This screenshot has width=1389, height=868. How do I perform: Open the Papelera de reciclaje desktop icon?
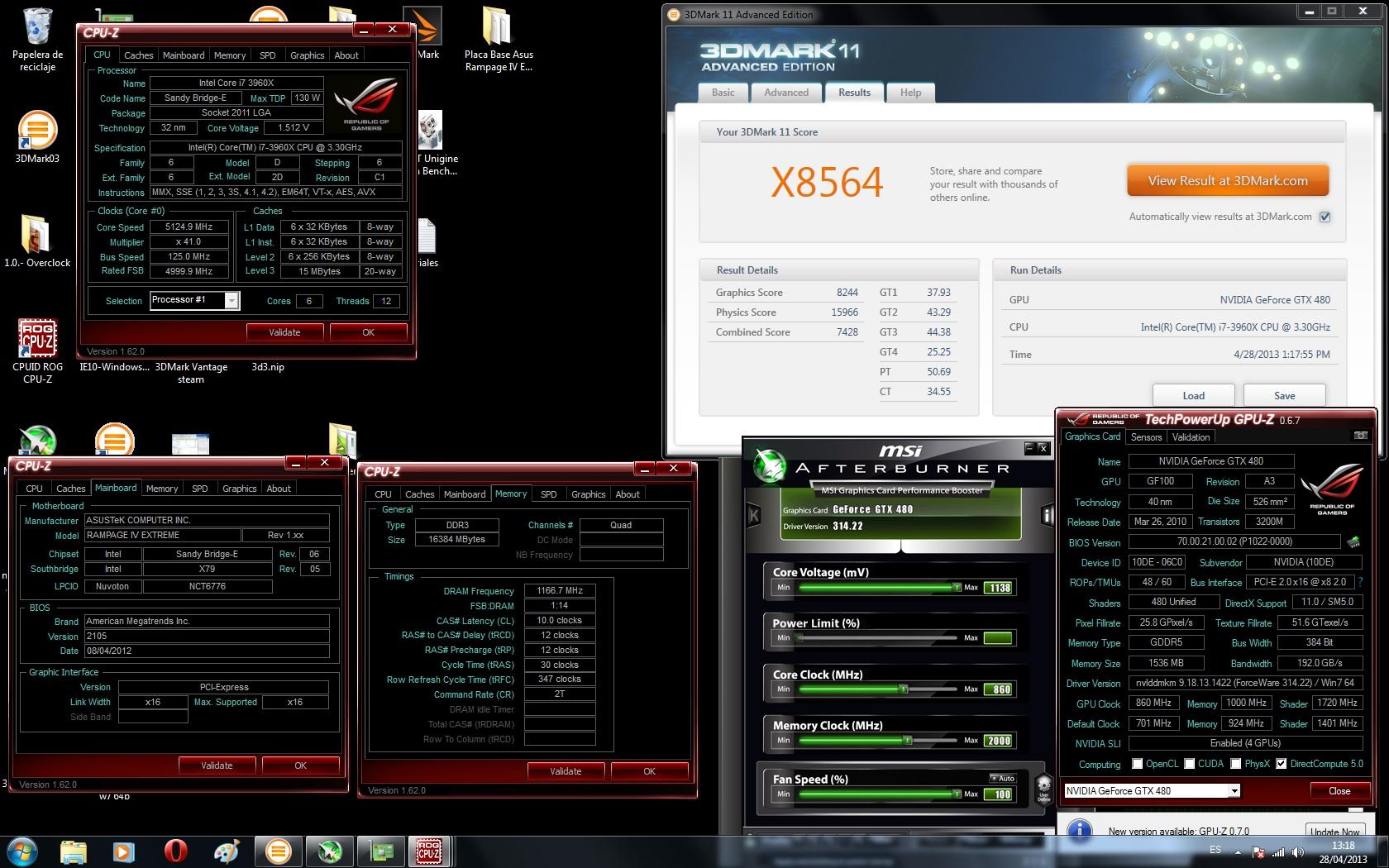[37, 39]
